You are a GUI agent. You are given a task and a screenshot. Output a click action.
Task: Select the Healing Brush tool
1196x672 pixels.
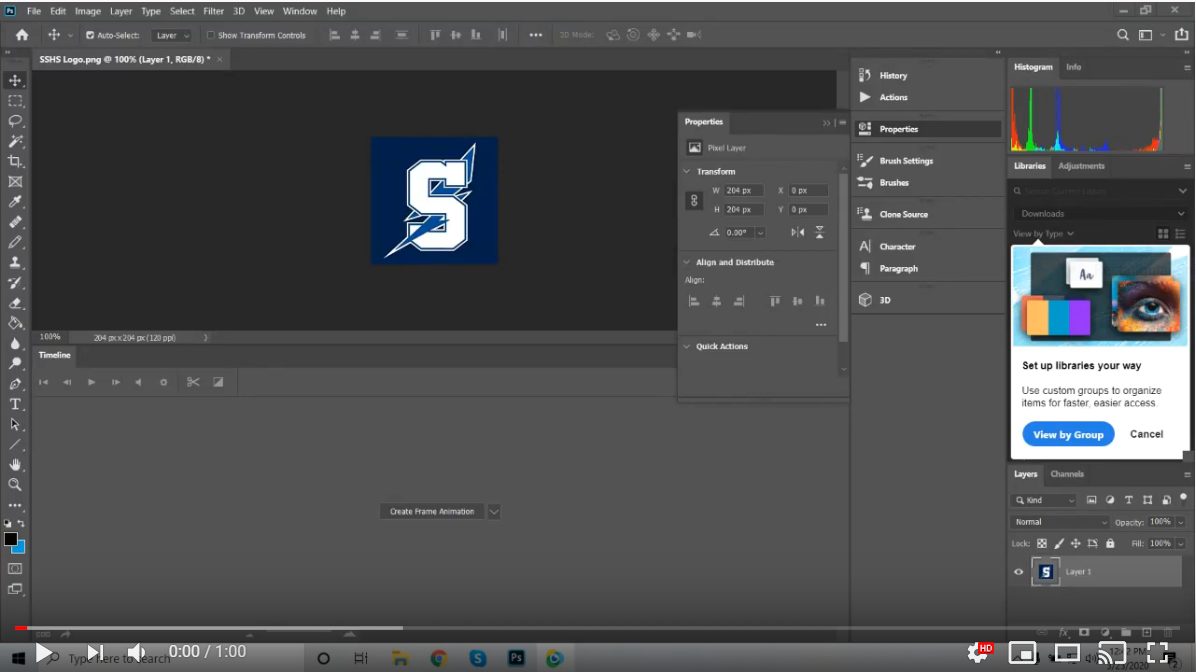(14, 222)
